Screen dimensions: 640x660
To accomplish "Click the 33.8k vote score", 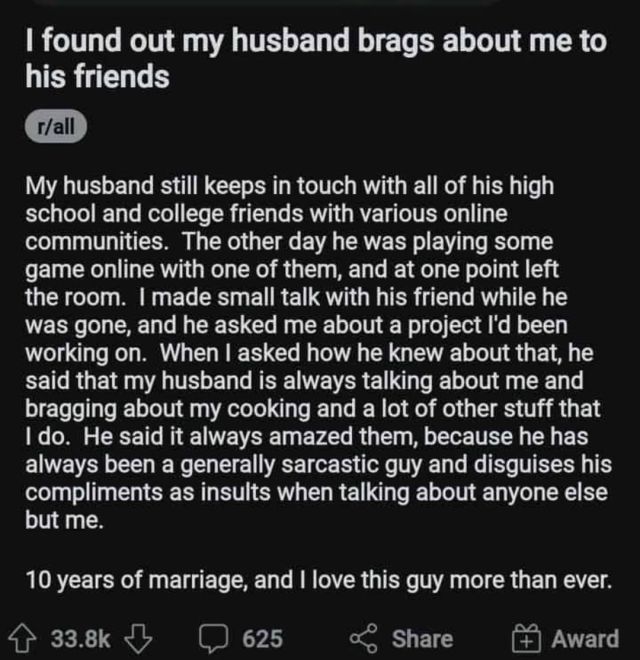I will click(81, 639).
